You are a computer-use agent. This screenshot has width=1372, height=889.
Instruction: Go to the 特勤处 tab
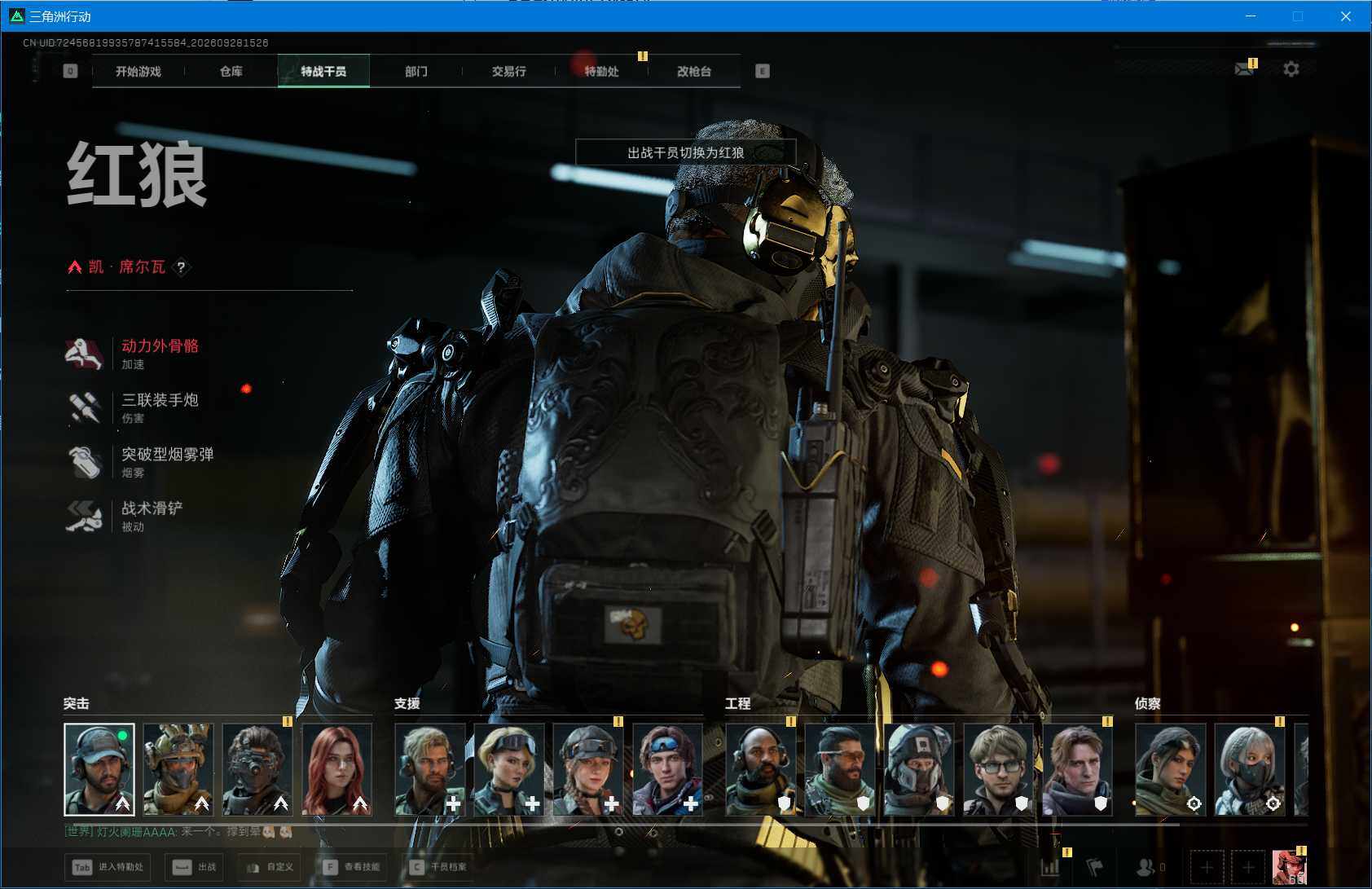(x=602, y=71)
